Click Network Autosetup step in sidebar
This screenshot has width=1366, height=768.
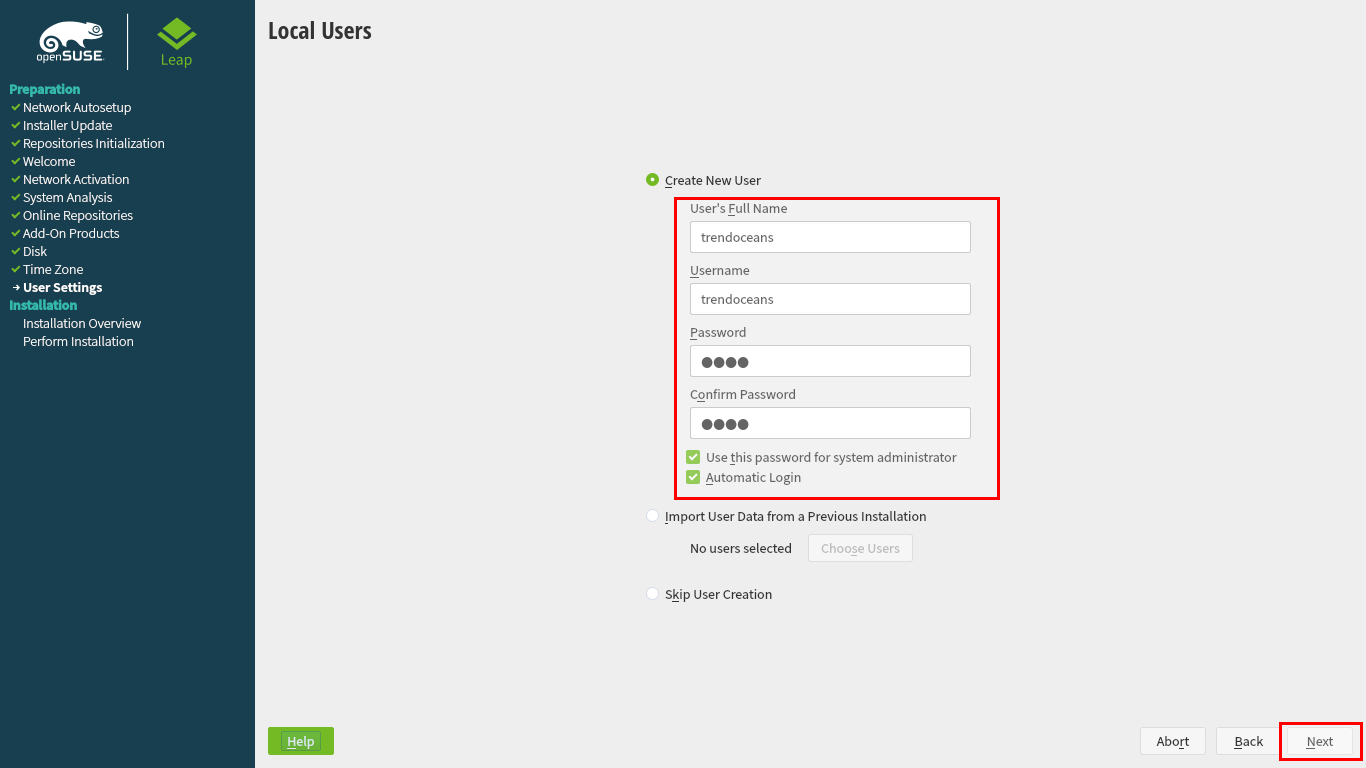click(77, 107)
